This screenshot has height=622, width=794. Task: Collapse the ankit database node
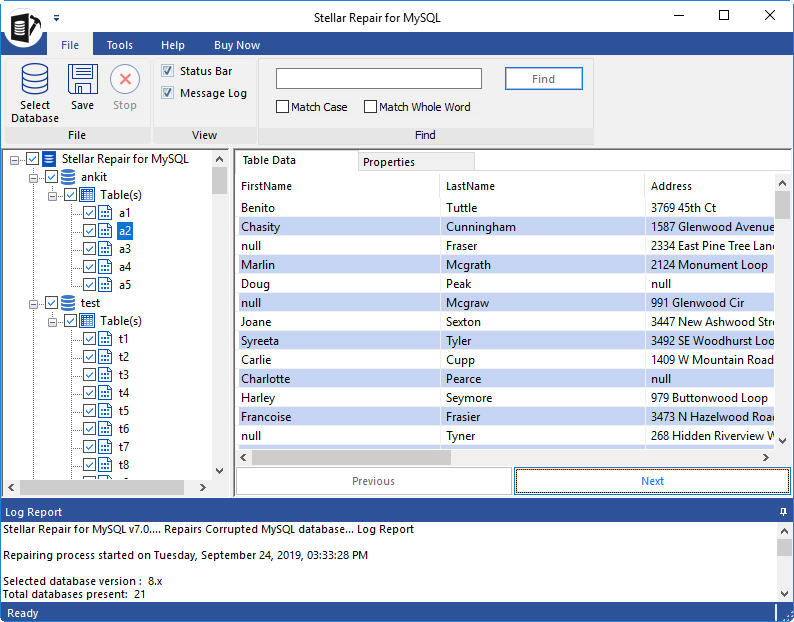[x=34, y=177]
